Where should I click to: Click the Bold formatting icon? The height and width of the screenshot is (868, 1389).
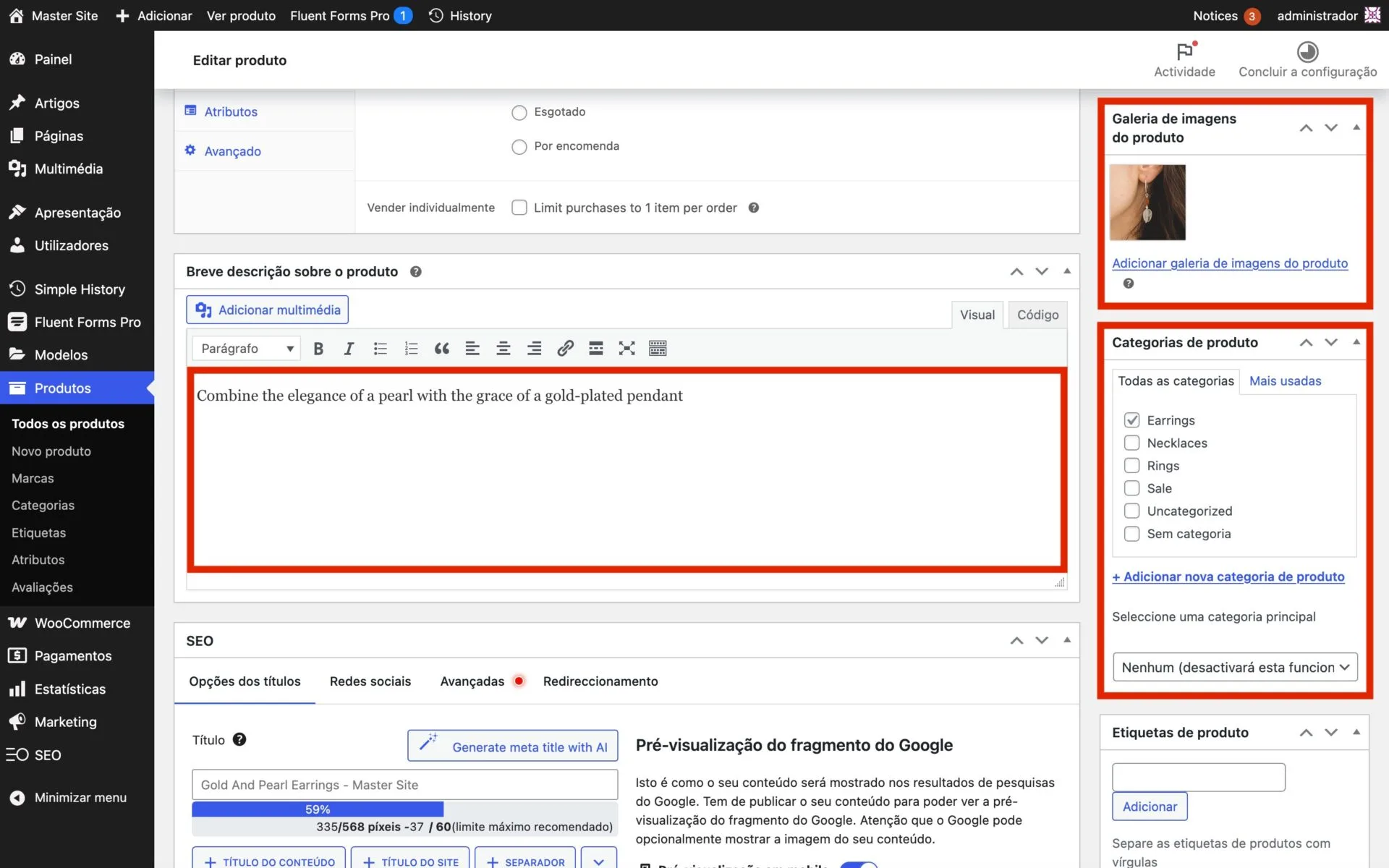click(318, 349)
